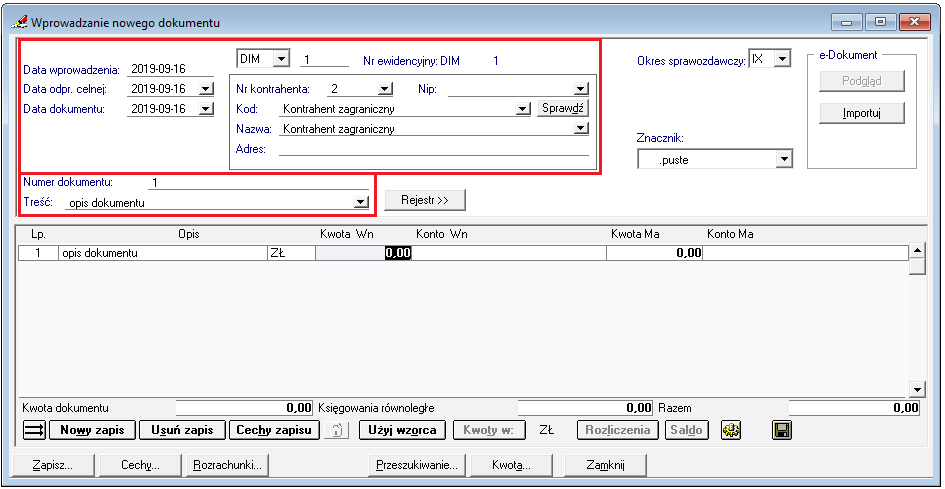
Task: Minimize the Wprowadzanie nowego dokumentu window
Action: 847,22
